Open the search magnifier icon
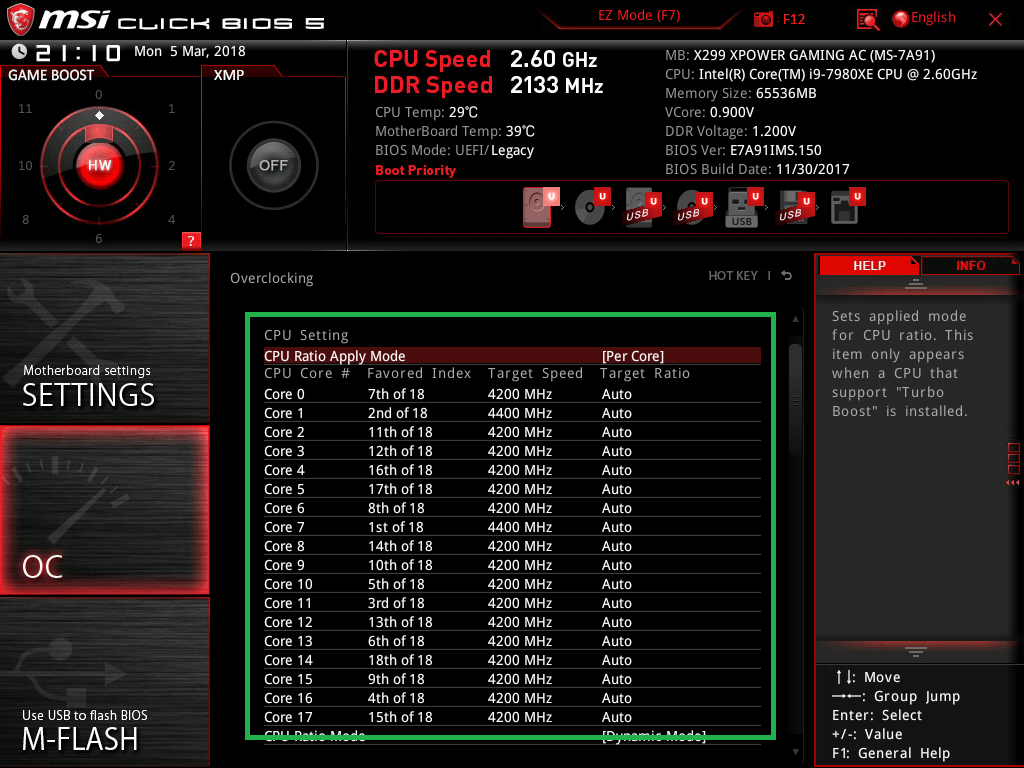Image resolution: width=1024 pixels, height=768 pixels. pos(867,20)
